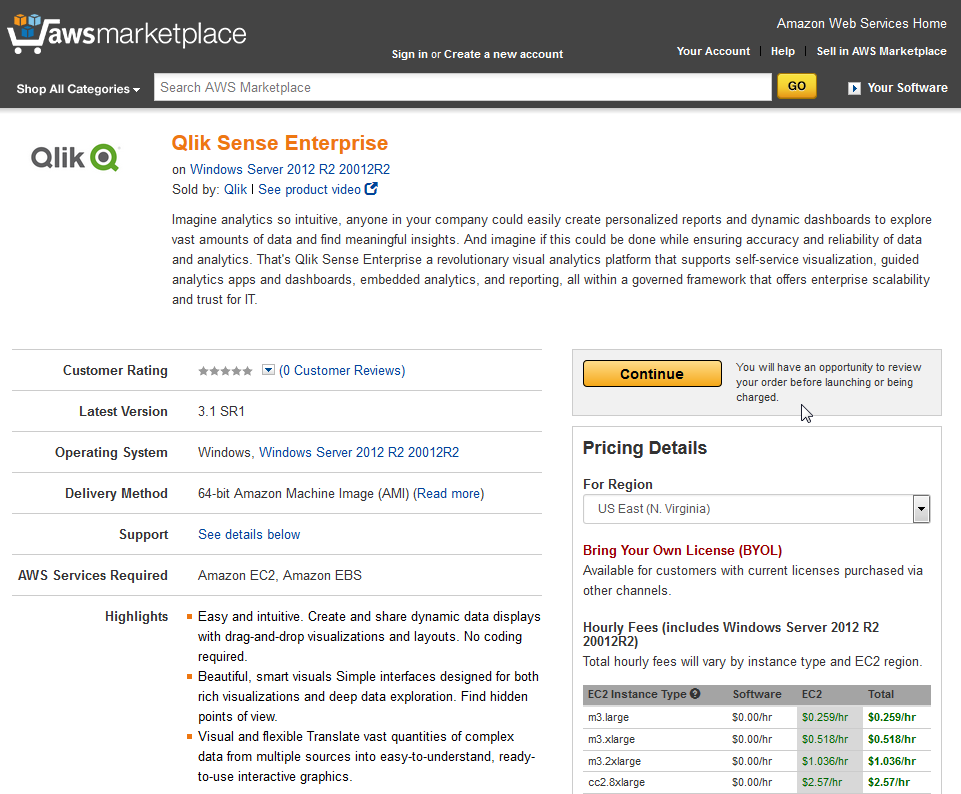Open the external link icon beside product video
This screenshot has height=794, width=961.
pos(371,189)
